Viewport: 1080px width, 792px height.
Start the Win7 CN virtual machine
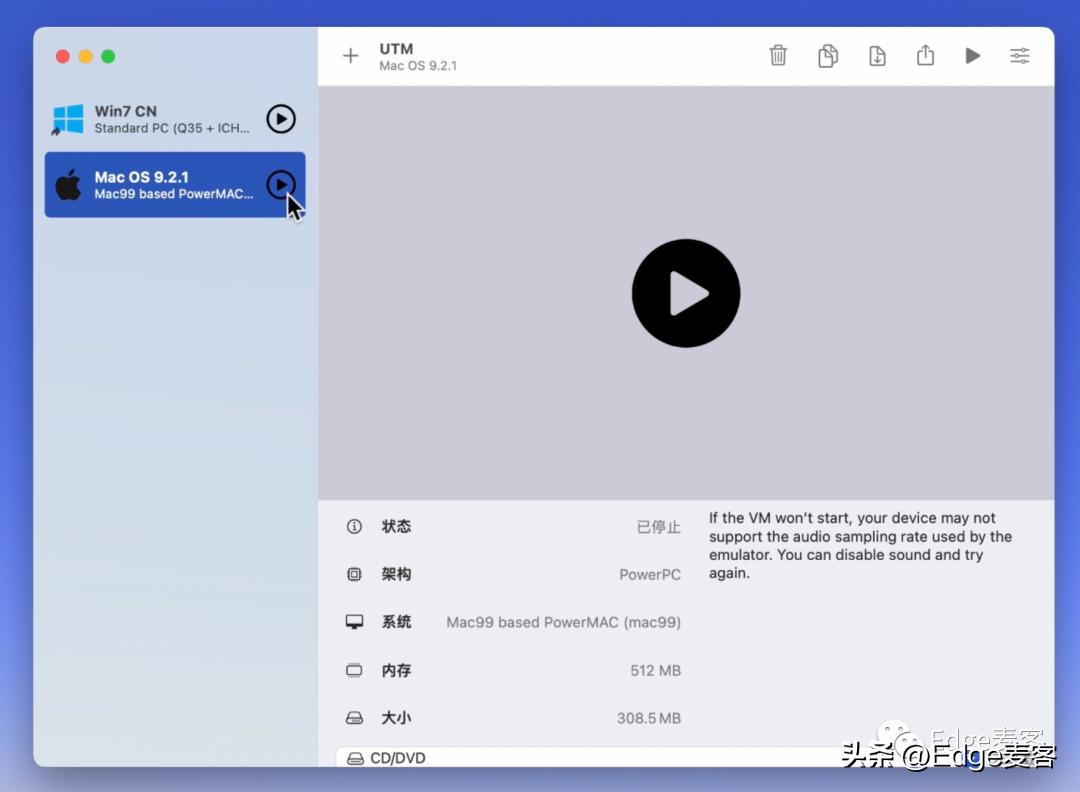[x=281, y=118]
